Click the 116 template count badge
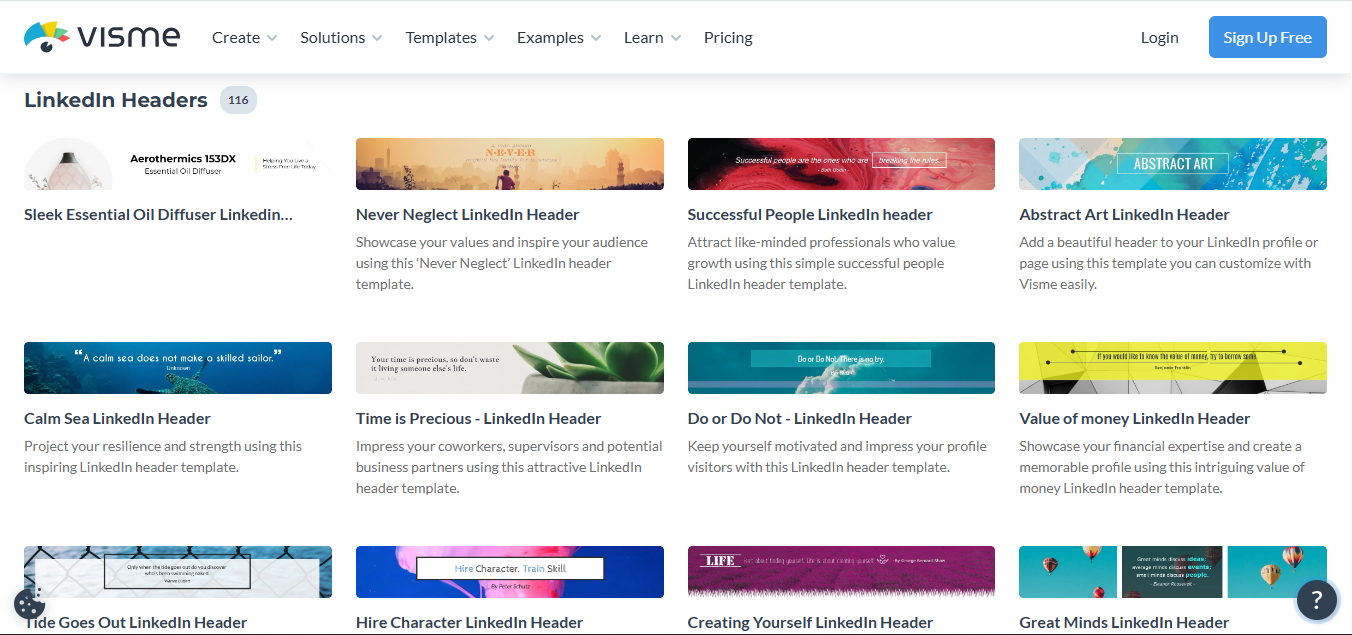Image resolution: width=1352 pixels, height=635 pixels. pyautogui.click(x=238, y=99)
